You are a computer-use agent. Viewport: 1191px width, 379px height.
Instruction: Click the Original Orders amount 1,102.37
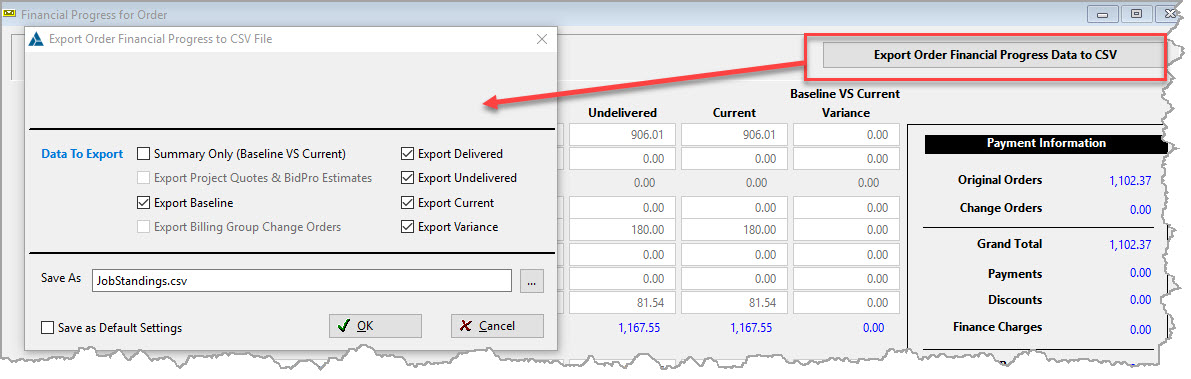(x=1129, y=181)
